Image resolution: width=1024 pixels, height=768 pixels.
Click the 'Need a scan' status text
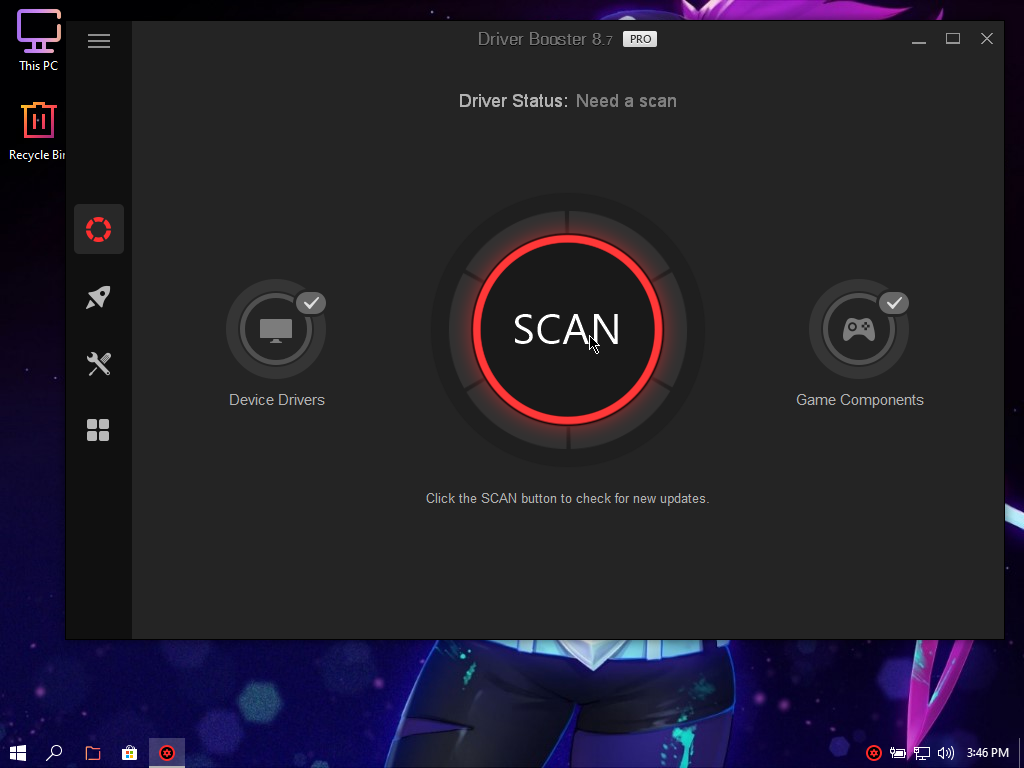coord(626,101)
